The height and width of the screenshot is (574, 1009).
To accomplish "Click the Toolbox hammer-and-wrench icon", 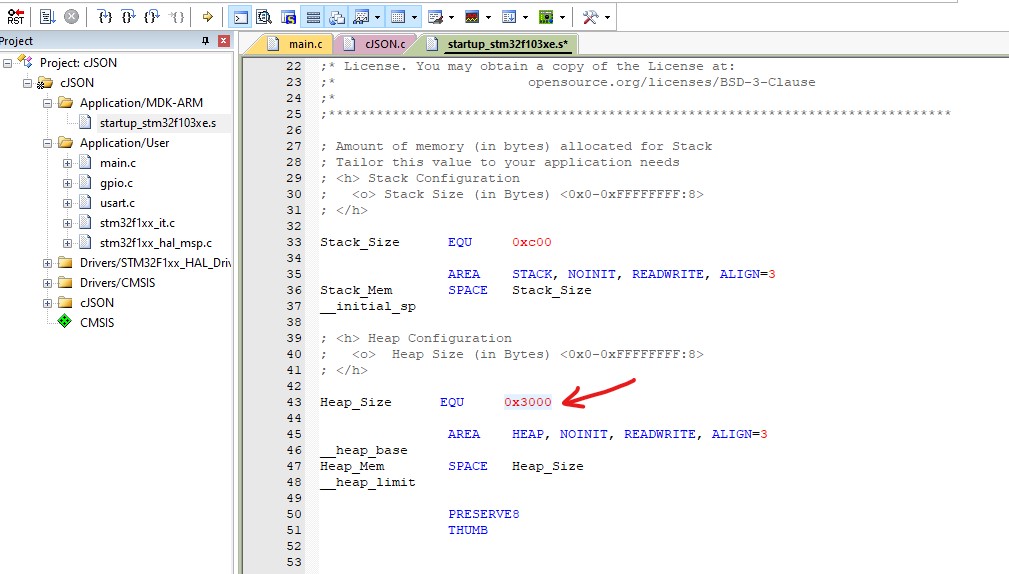I will point(590,17).
